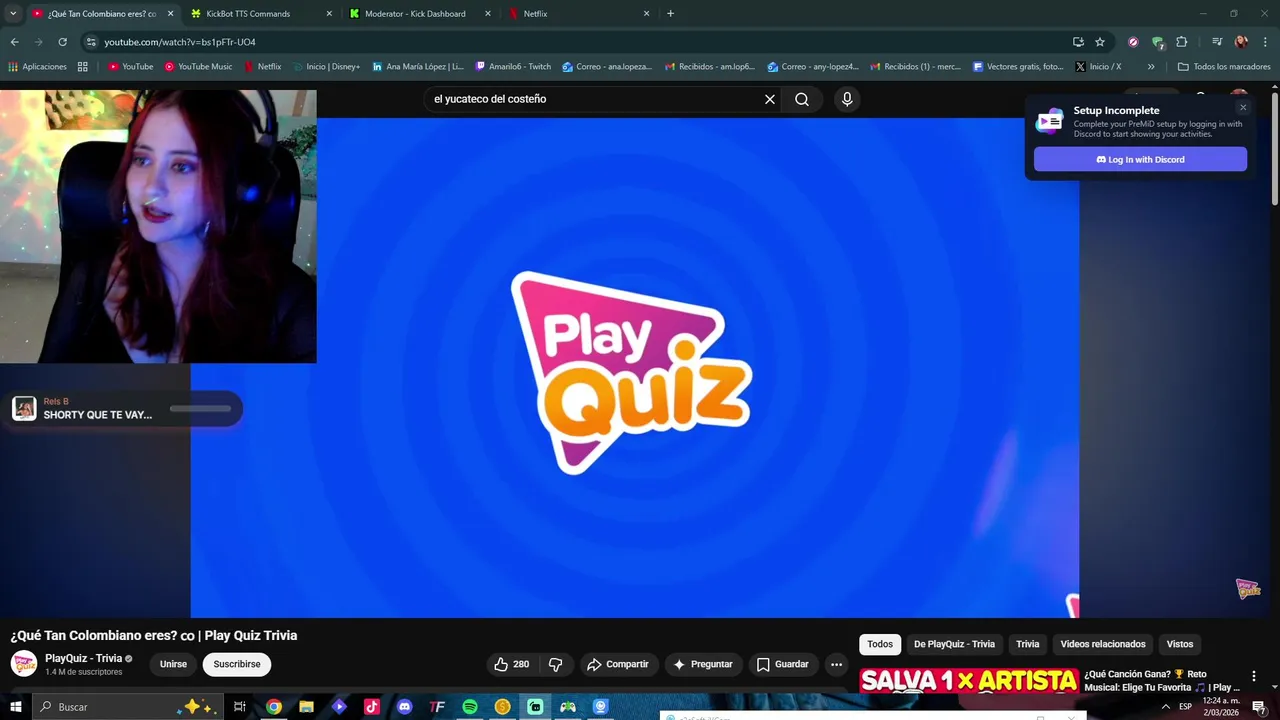Click the install app icon in address bar
Viewport: 1280px width, 720px height.
(x=1078, y=42)
